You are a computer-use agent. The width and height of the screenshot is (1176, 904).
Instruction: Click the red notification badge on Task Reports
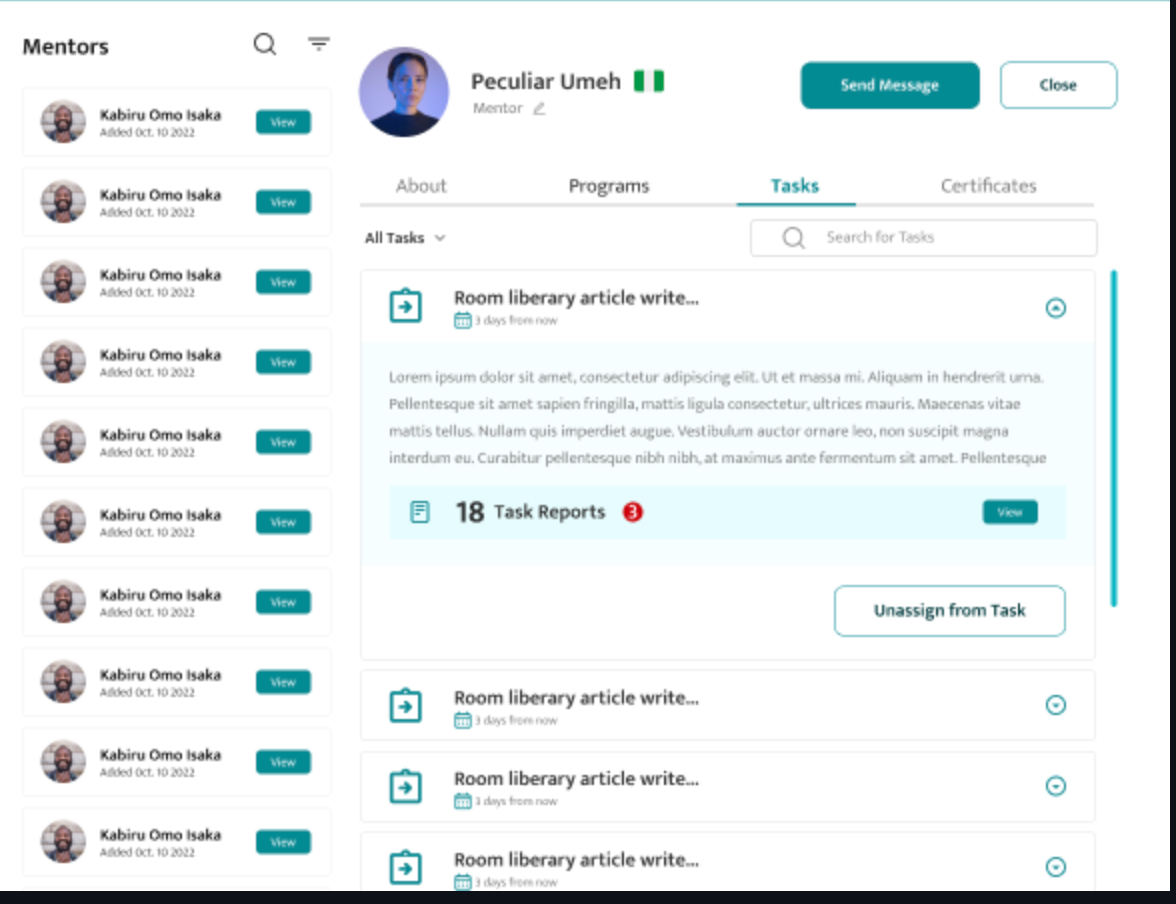pos(633,511)
